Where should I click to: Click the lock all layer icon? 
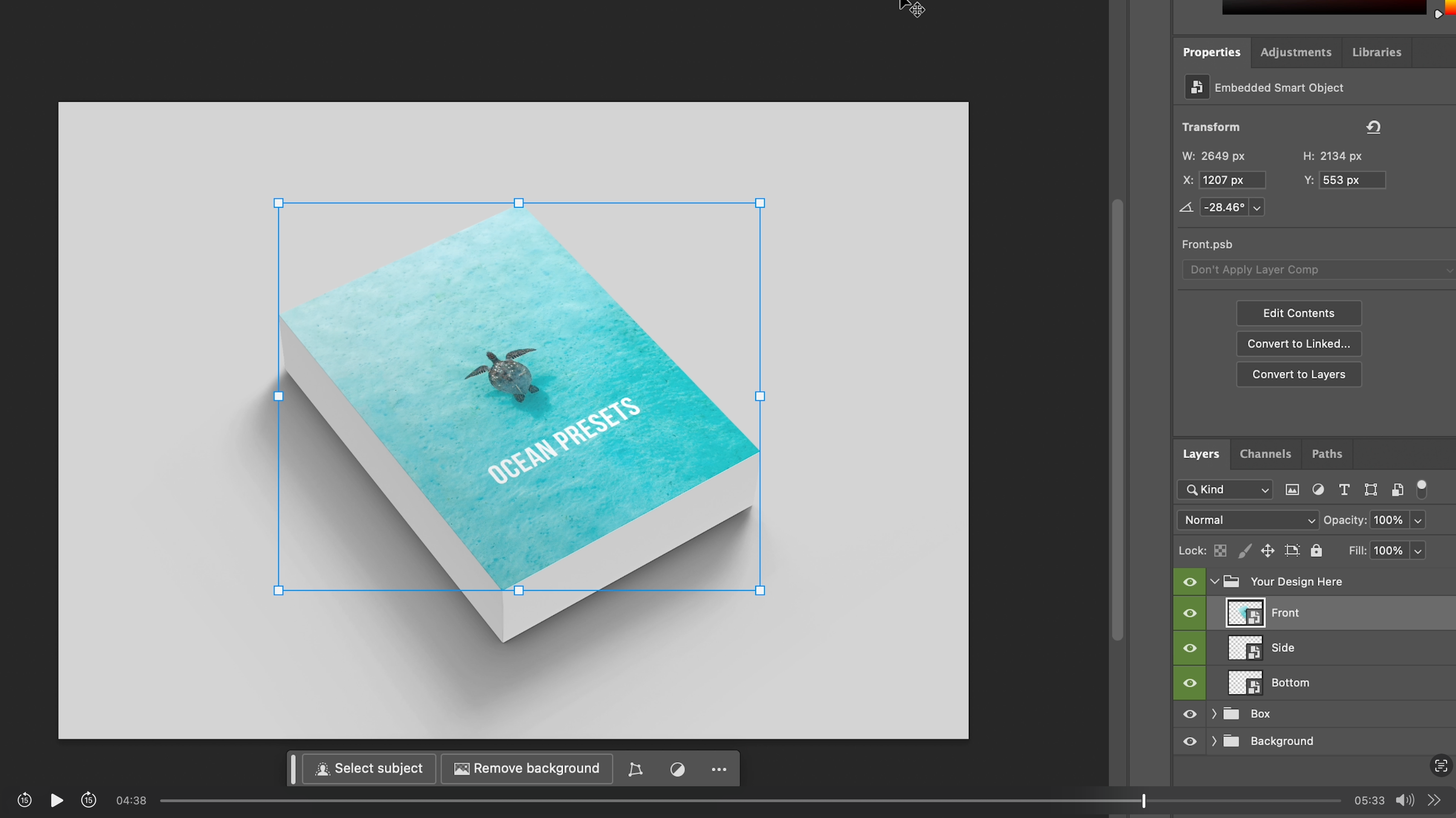coord(1316,551)
